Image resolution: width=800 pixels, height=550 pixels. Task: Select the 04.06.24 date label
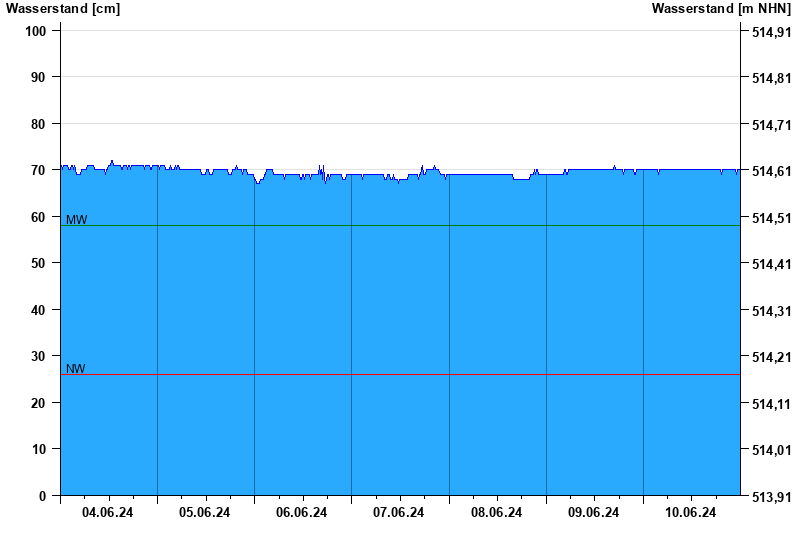coord(107,512)
